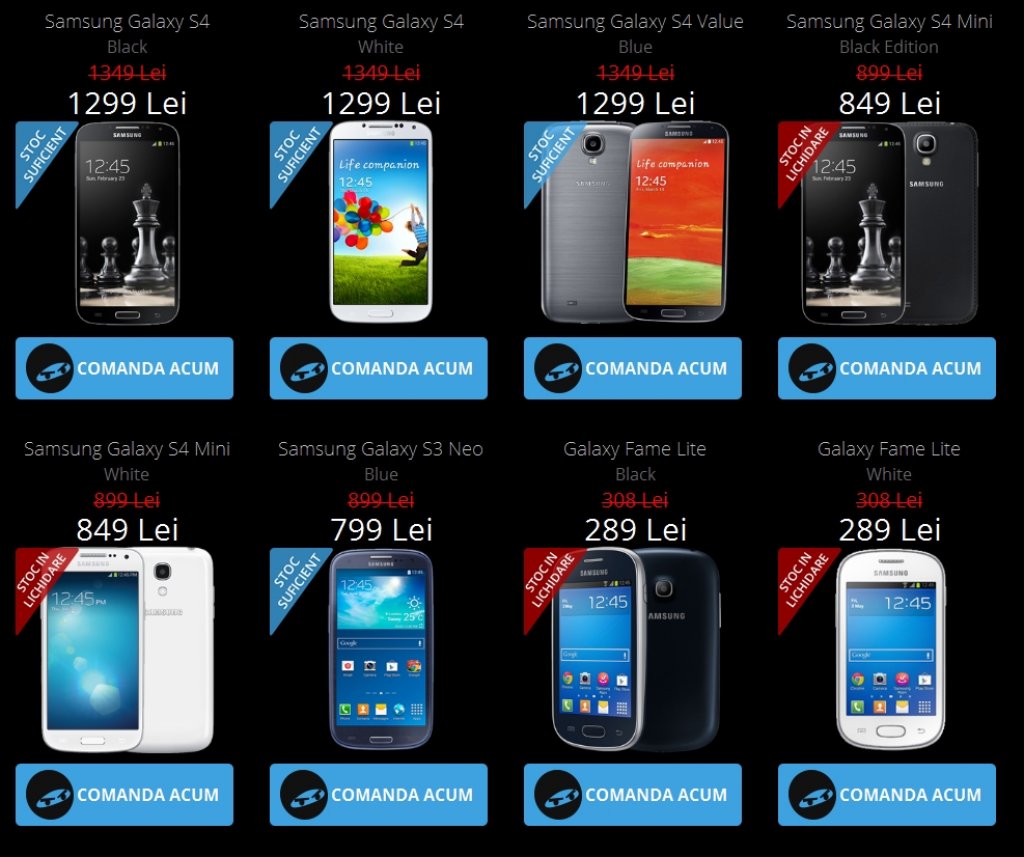Viewport: 1024px width, 857px height.
Task: Open the Galaxy S4 Value orange-screen phone image
Action: pyautogui.click(x=635, y=222)
